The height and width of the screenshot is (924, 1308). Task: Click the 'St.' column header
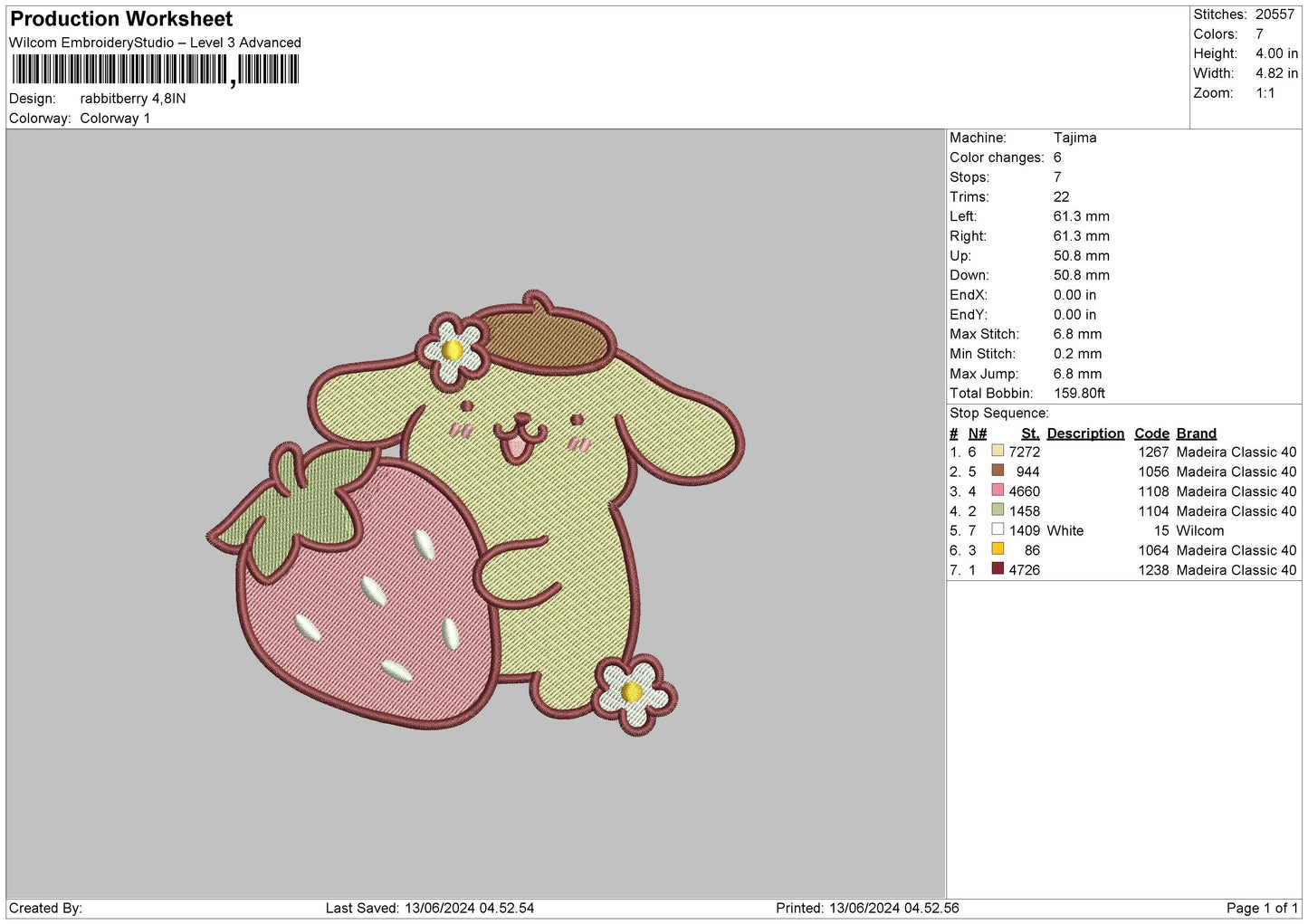pyautogui.click(x=1030, y=433)
